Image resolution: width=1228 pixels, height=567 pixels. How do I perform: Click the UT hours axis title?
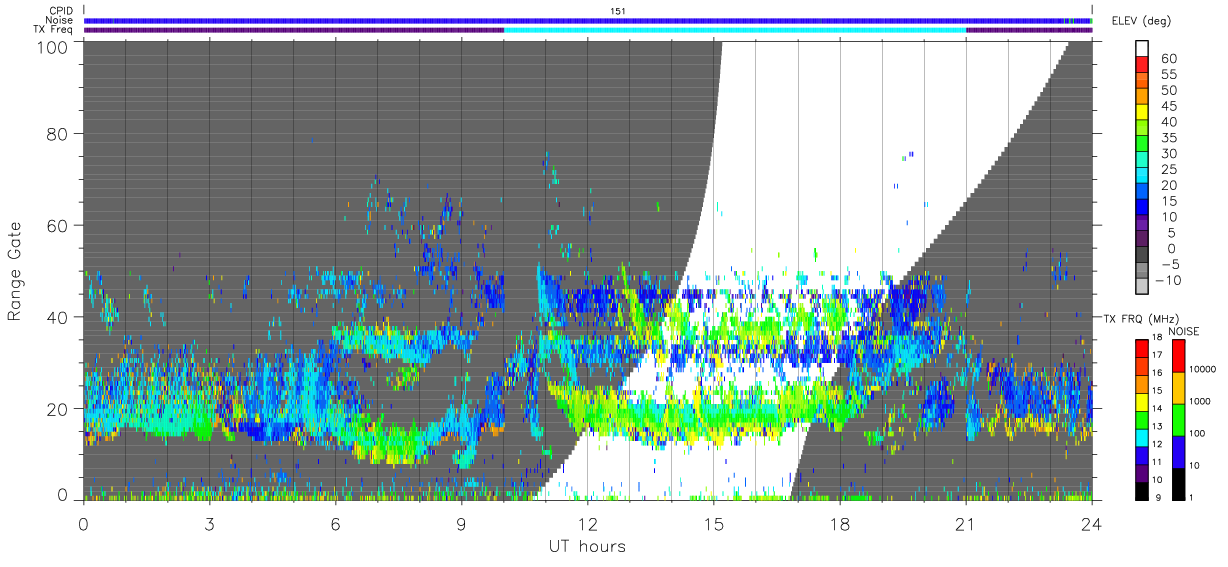click(x=586, y=546)
